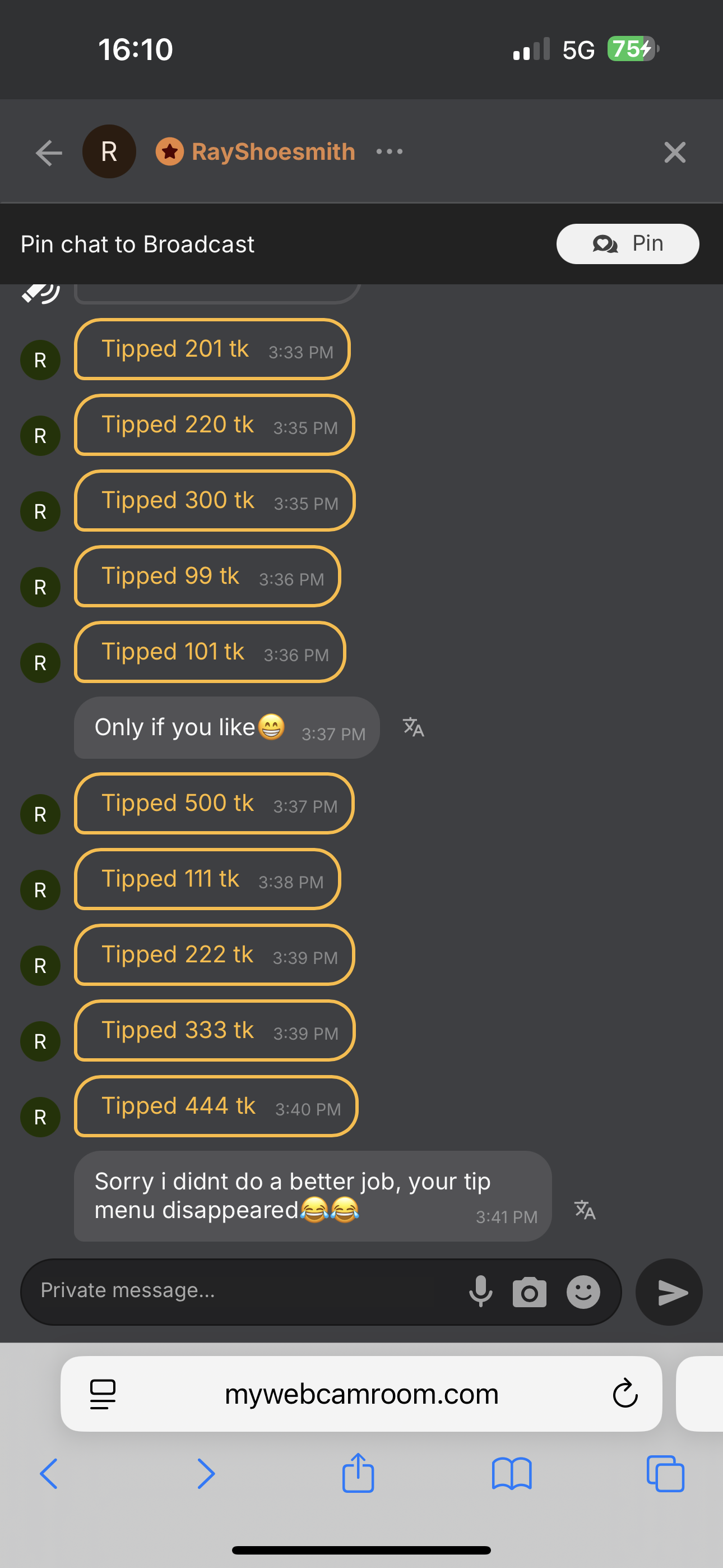The height and width of the screenshot is (1568, 723).
Task: Open the Safari share sheet
Action: pos(358,1473)
